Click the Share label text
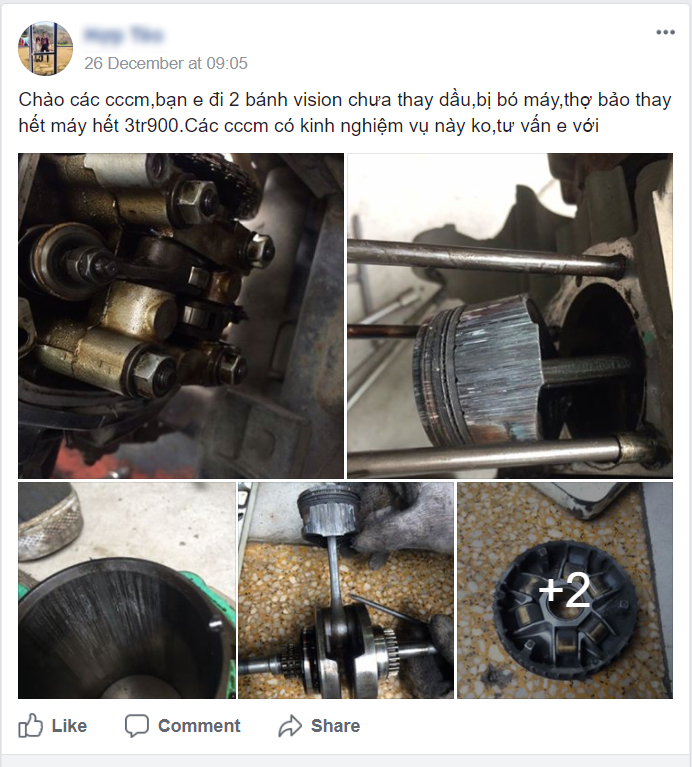This screenshot has height=767, width=692. [x=335, y=725]
